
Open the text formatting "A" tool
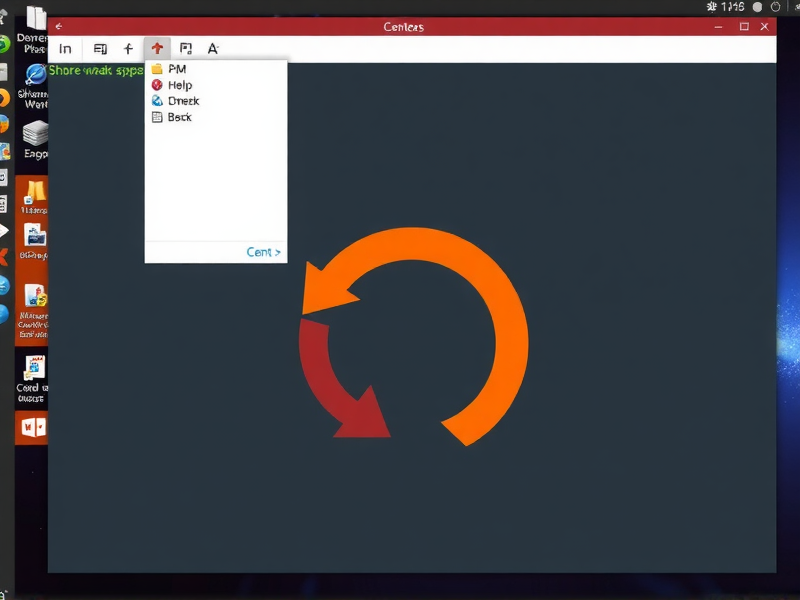212,47
